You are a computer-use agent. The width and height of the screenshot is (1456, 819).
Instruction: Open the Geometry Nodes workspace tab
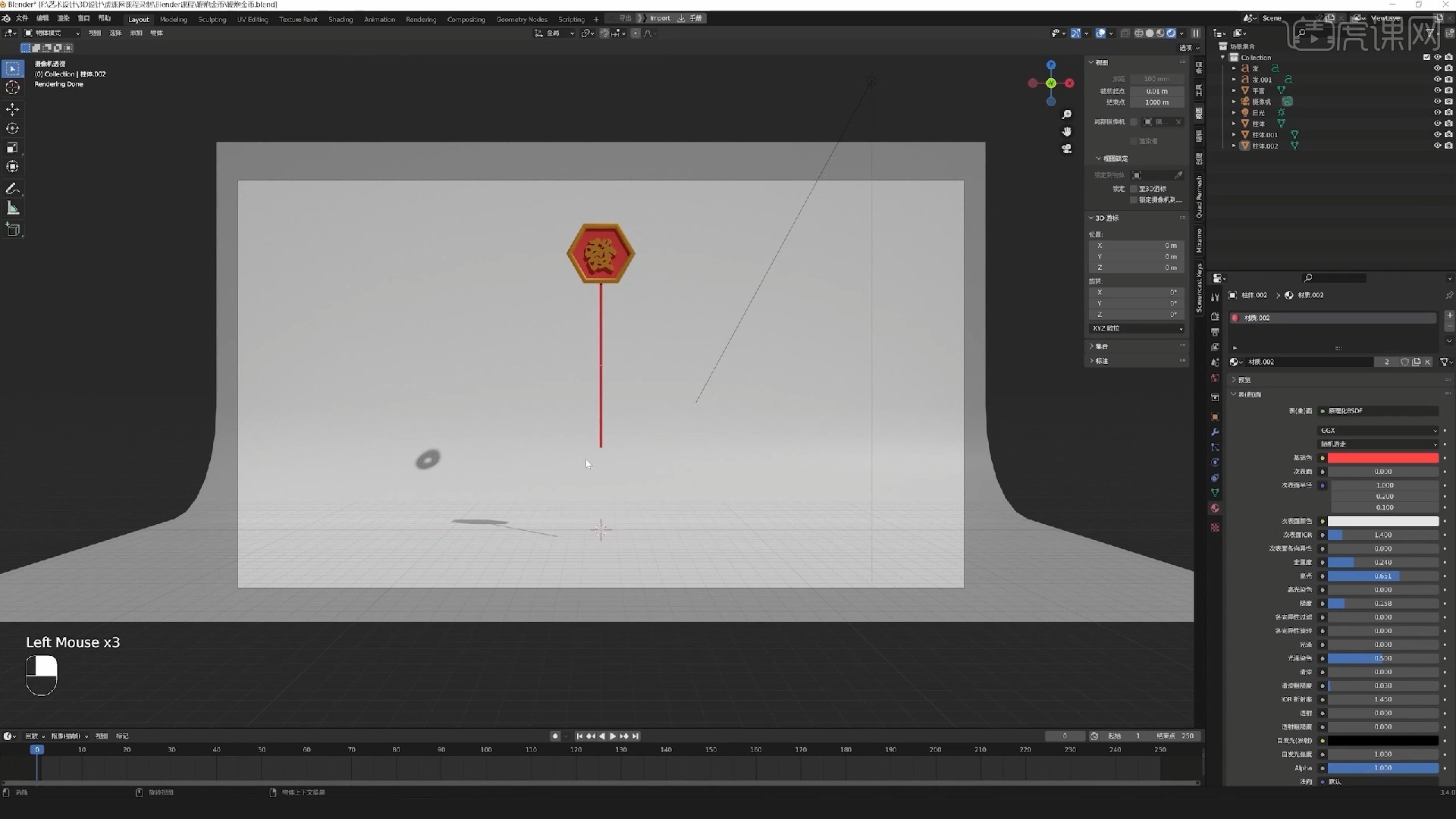pos(522,19)
